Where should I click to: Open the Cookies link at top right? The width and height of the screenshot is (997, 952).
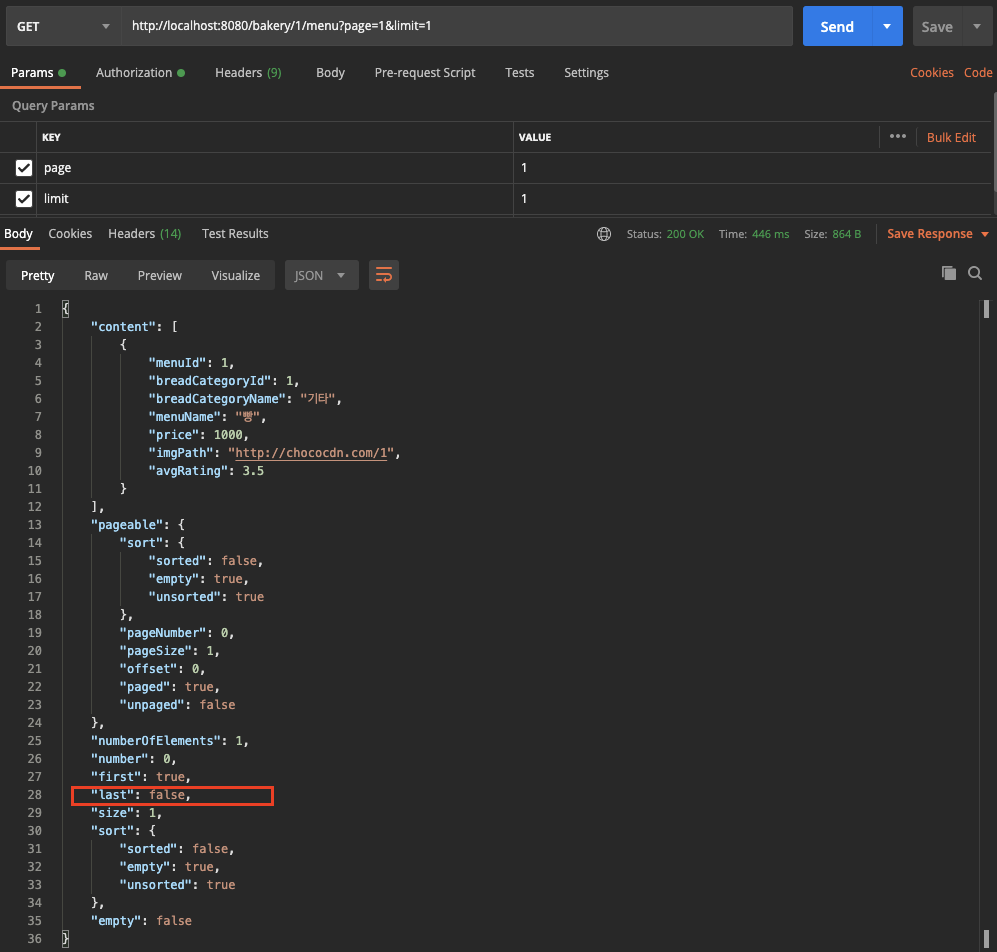point(932,72)
